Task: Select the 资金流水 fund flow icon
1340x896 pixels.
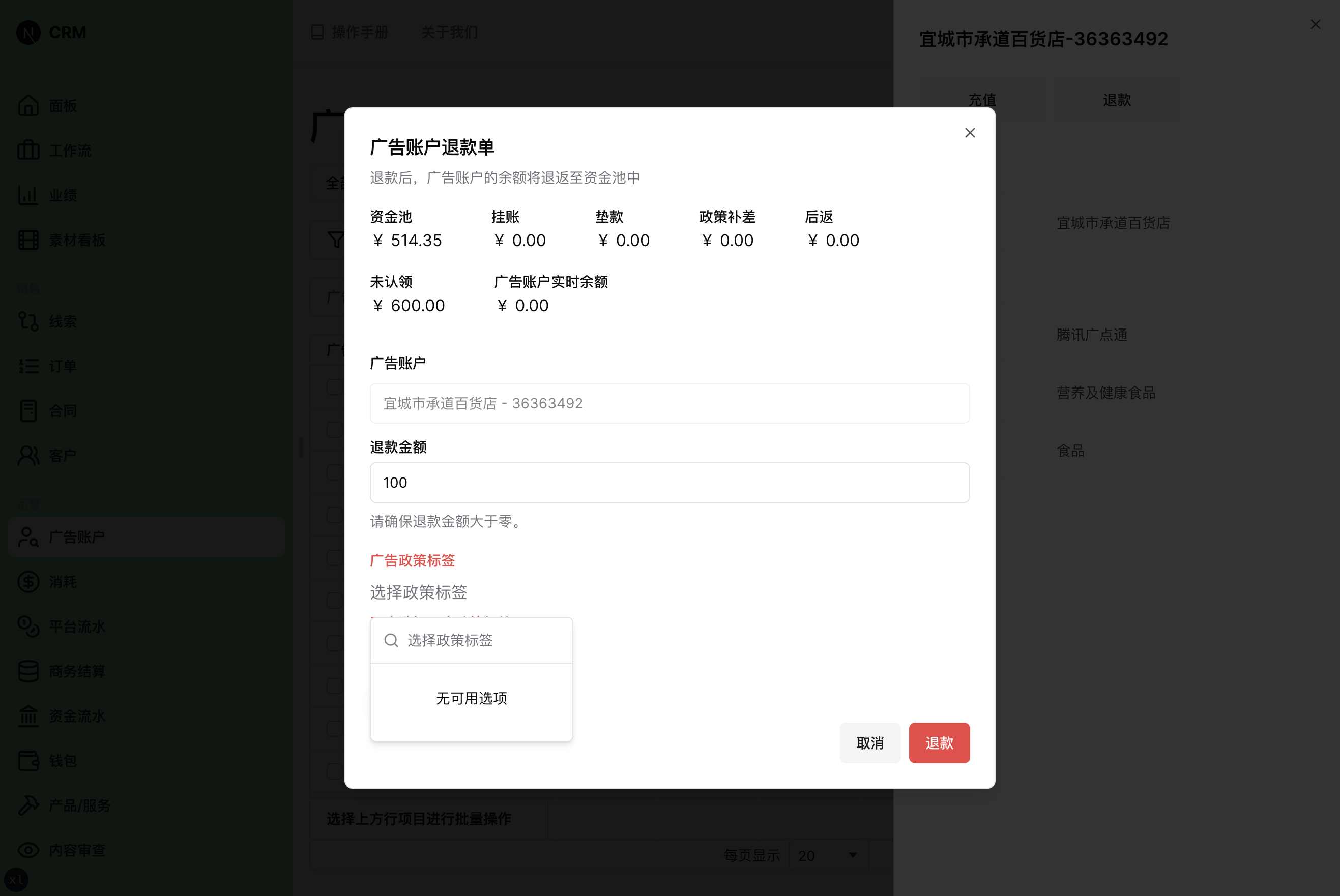Action: [28, 716]
